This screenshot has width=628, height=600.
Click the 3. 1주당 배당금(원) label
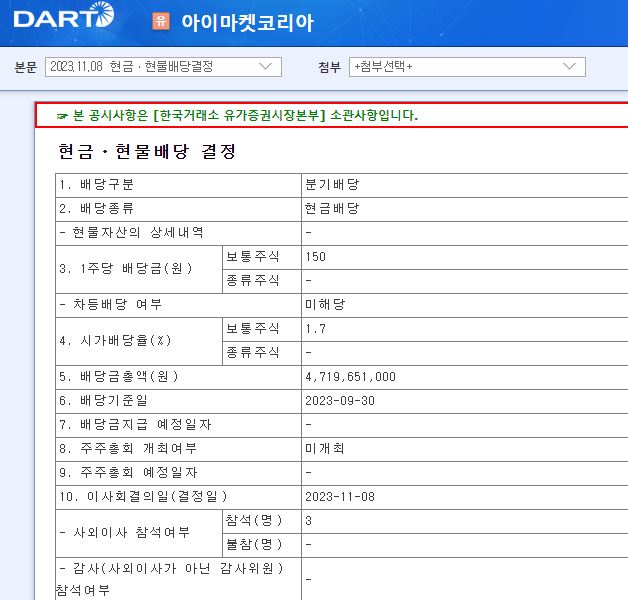[126, 268]
